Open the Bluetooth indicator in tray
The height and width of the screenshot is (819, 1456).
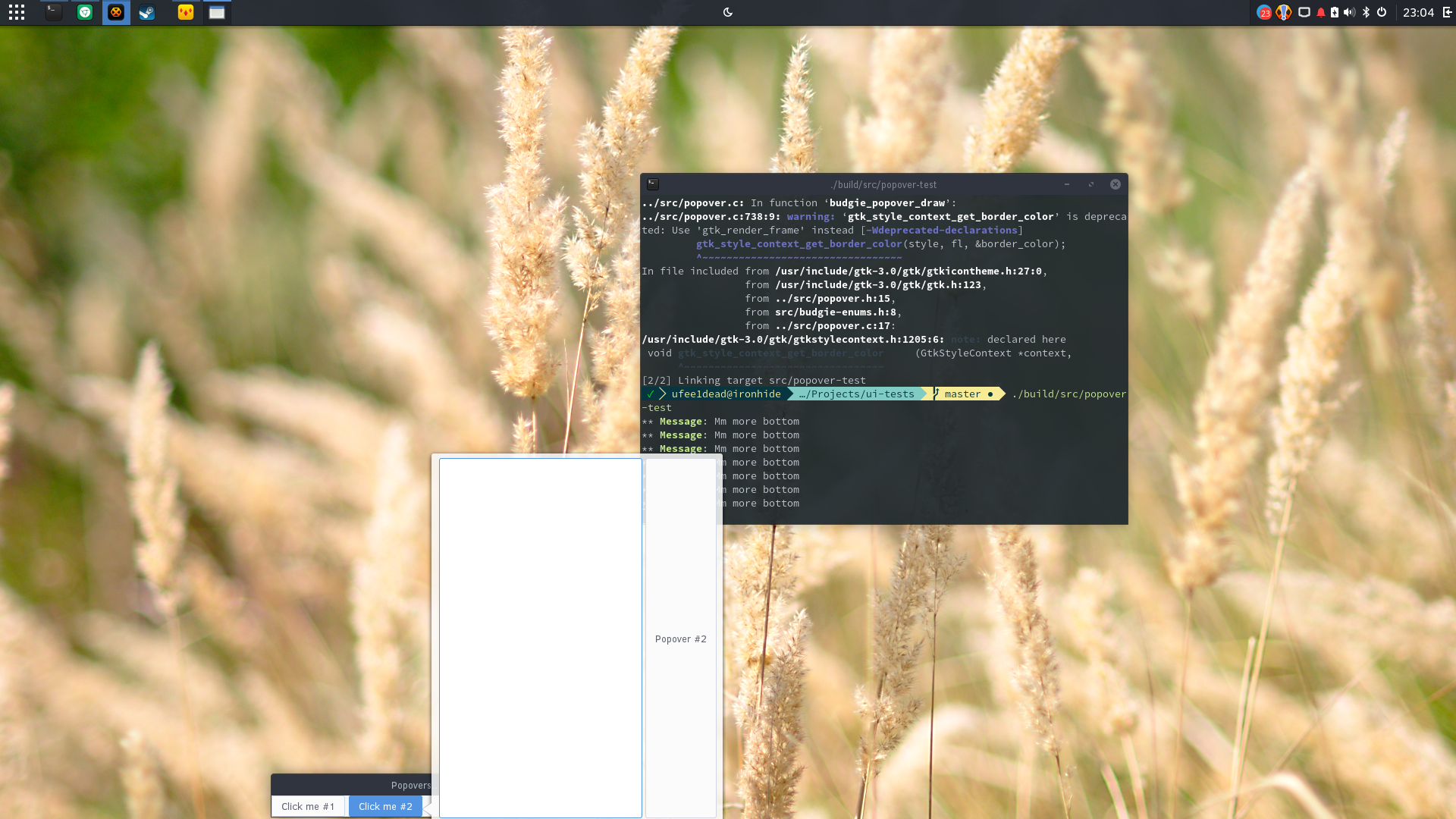pyautogui.click(x=1367, y=12)
